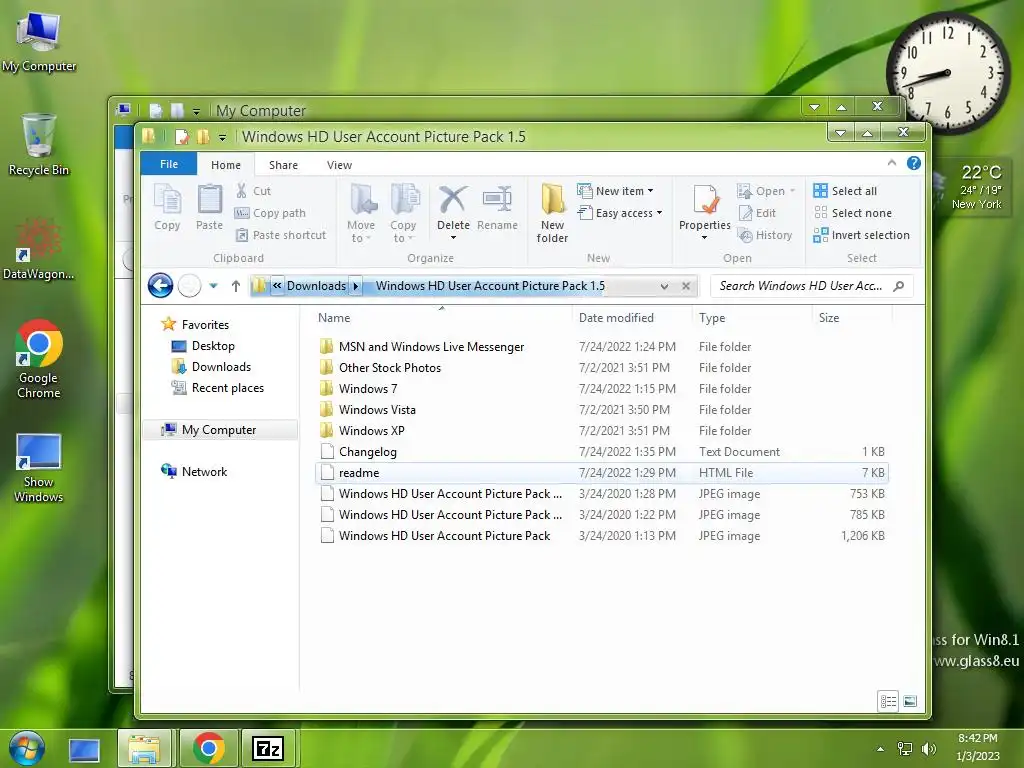Switch to the View ribbon tab

(339, 165)
